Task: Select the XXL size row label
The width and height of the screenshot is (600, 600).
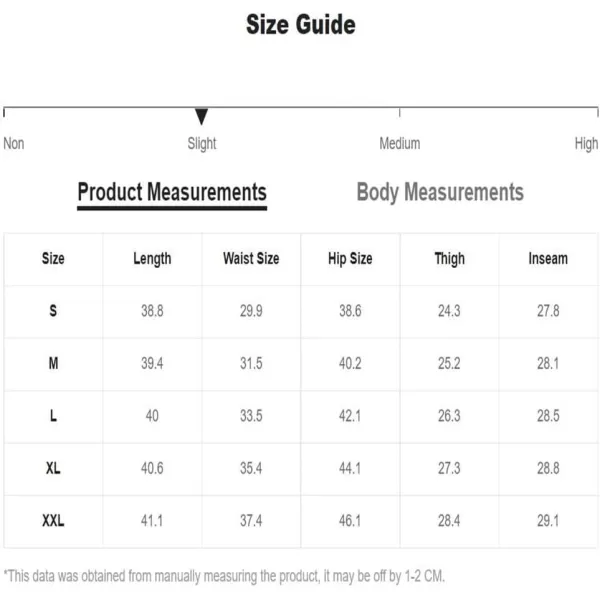Action: click(53, 521)
